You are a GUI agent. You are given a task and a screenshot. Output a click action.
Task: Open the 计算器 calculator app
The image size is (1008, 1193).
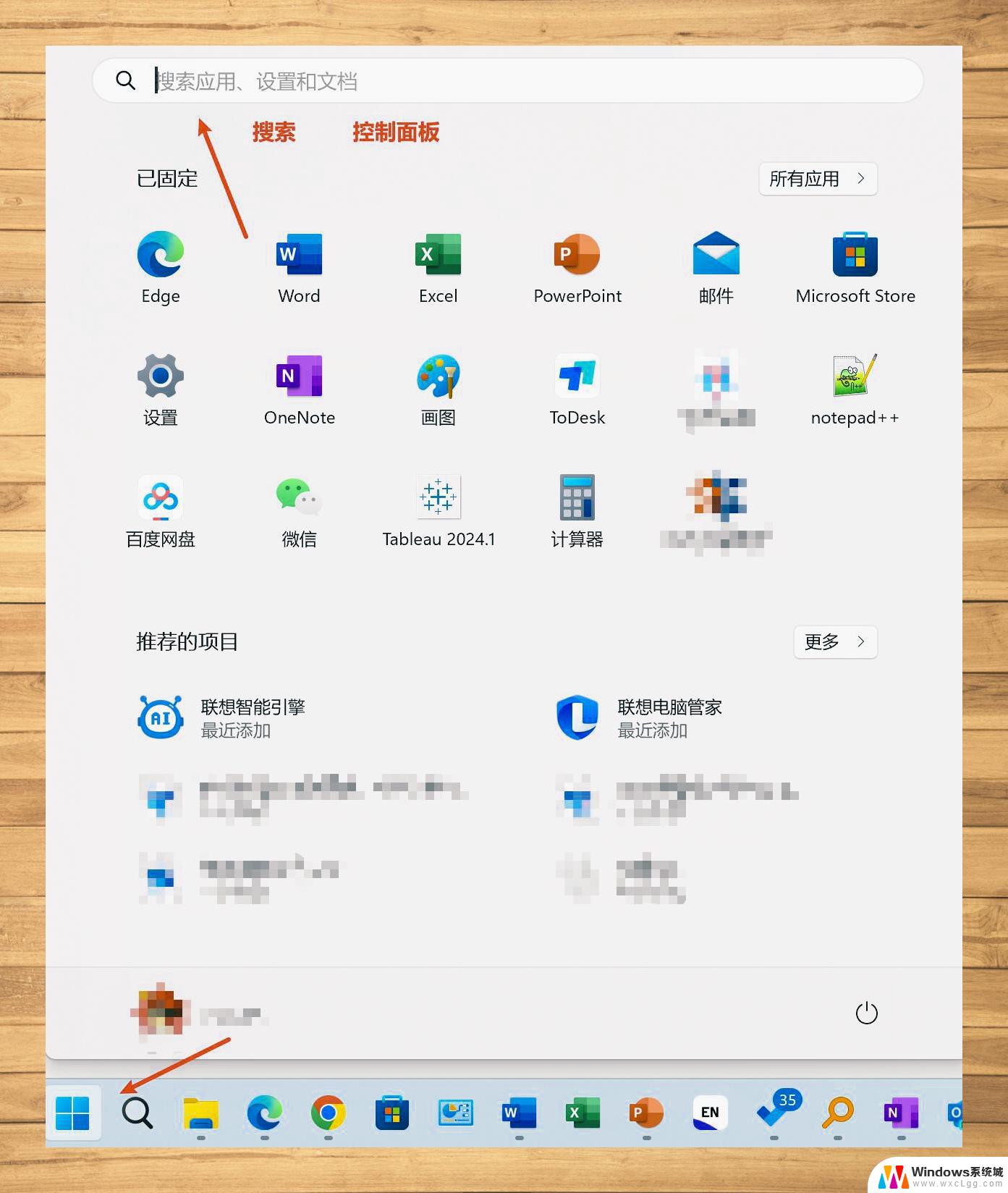pyautogui.click(x=577, y=510)
